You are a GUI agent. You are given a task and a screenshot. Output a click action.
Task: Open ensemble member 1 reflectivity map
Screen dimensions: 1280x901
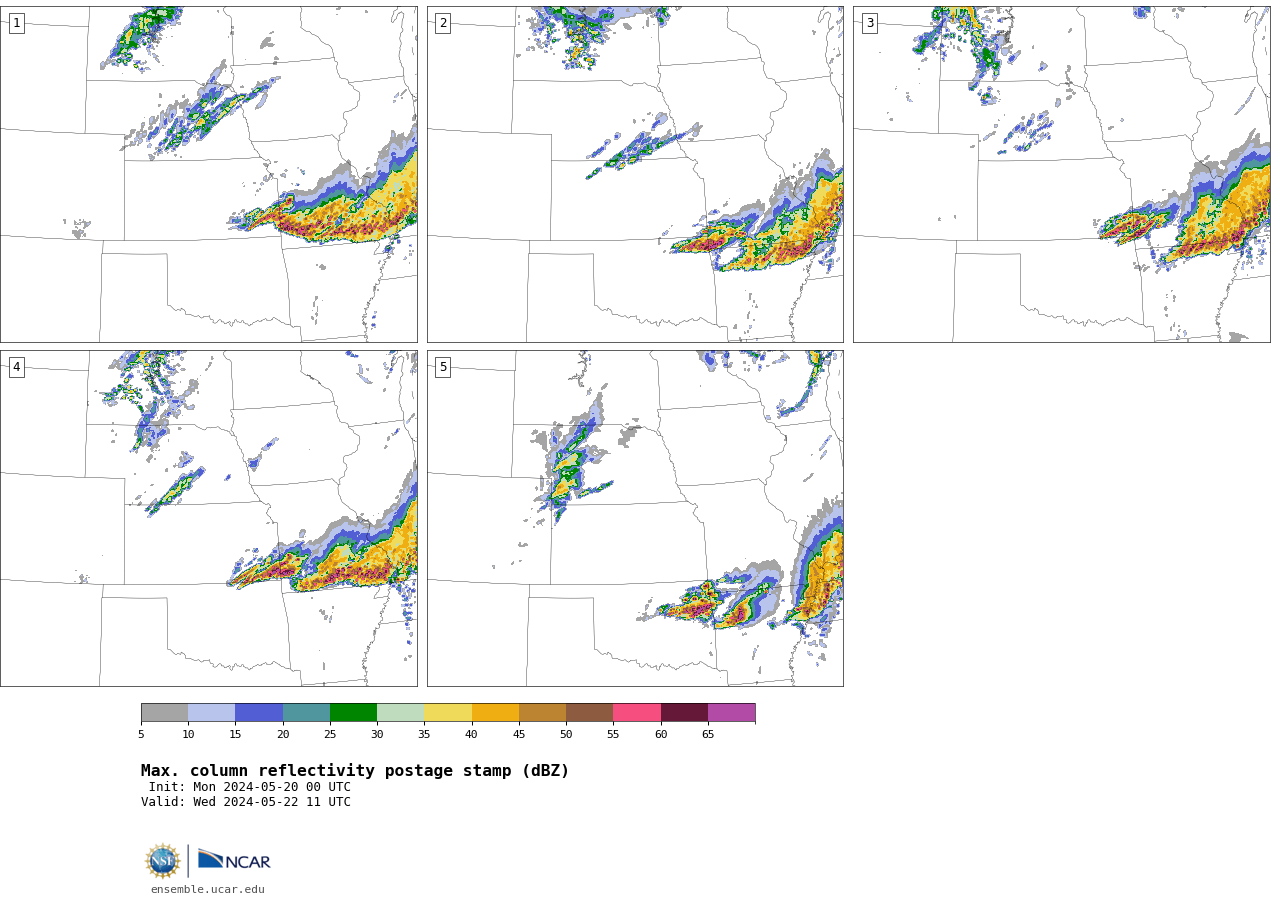(x=209, y=175)
